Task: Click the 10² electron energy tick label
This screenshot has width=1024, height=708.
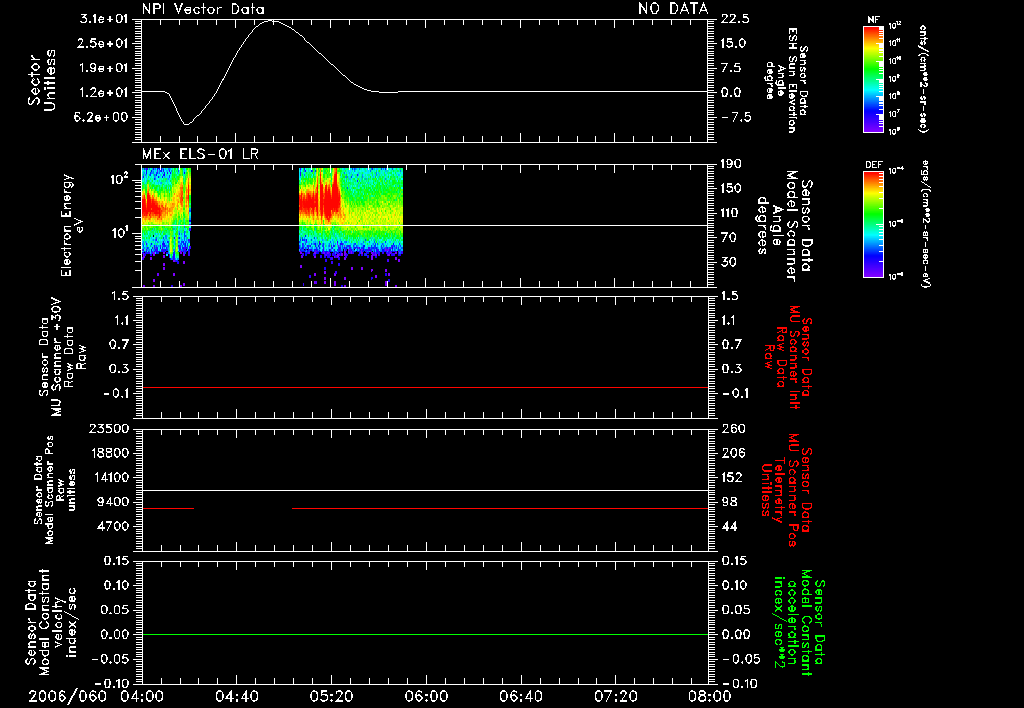Action: point(120,178)
